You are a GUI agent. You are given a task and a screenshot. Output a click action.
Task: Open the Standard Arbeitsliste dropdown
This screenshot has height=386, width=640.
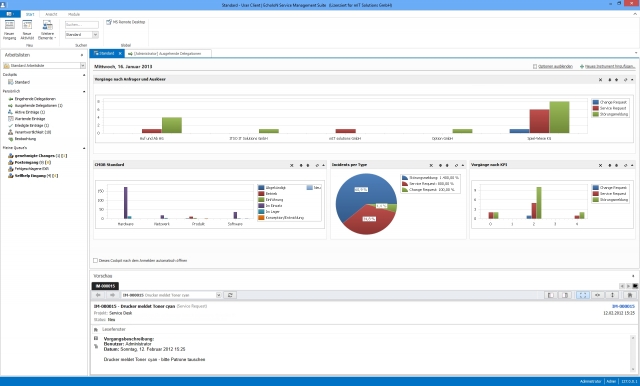(x=83, y=65)
